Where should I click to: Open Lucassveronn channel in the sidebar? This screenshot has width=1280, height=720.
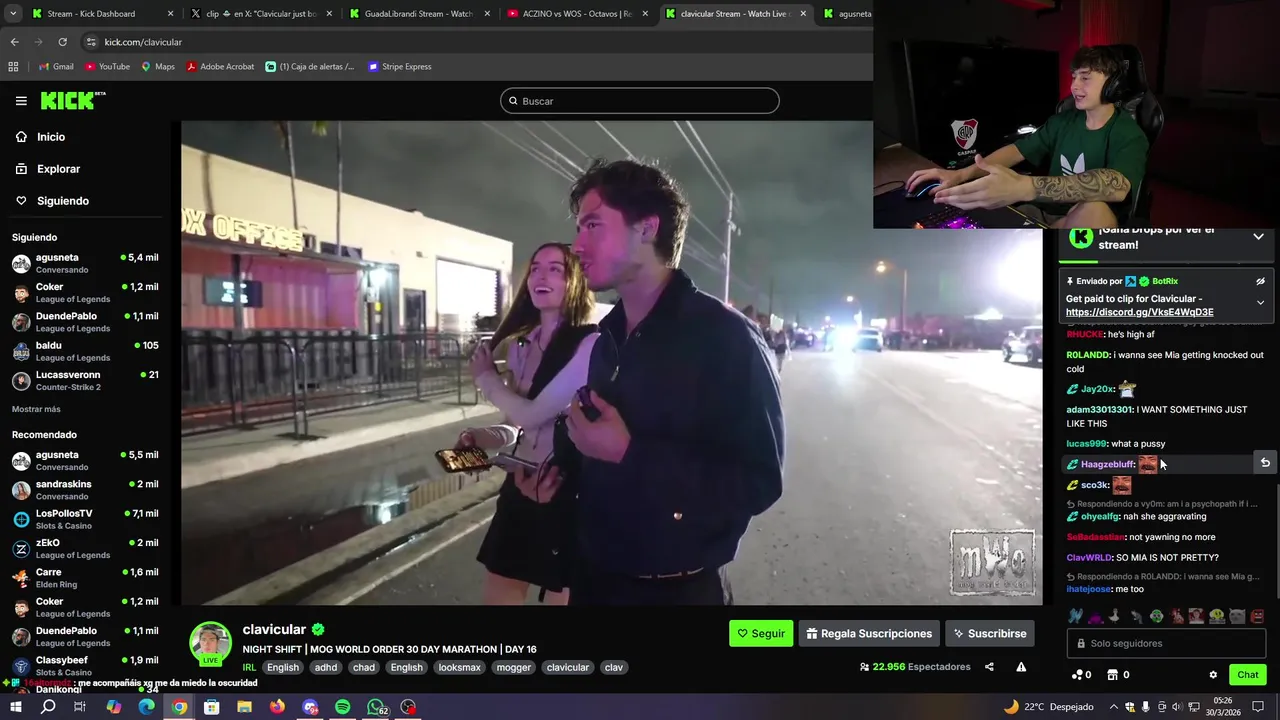coord(85,380)
